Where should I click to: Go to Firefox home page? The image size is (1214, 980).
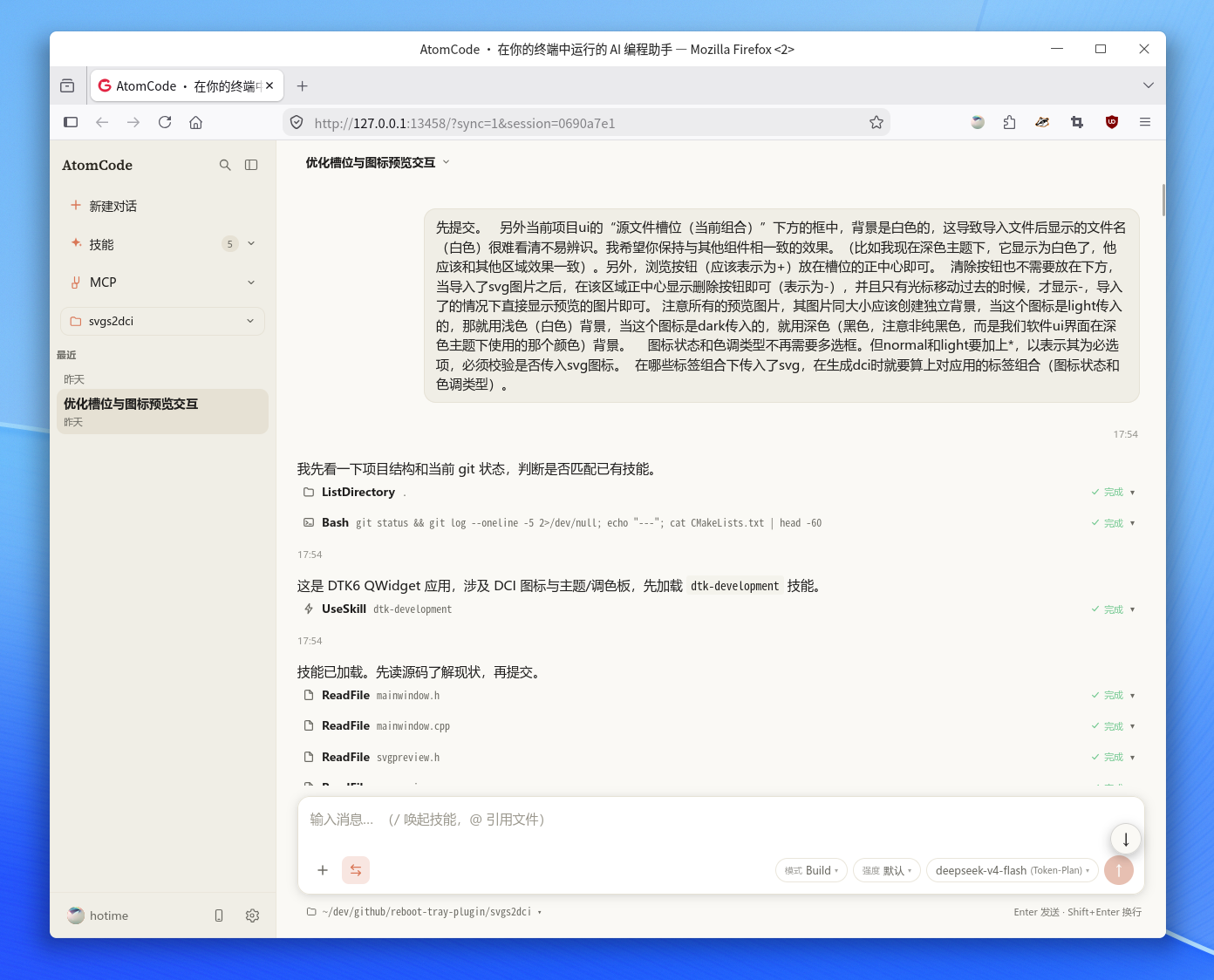pyautogui.click(x=196, y=122)
